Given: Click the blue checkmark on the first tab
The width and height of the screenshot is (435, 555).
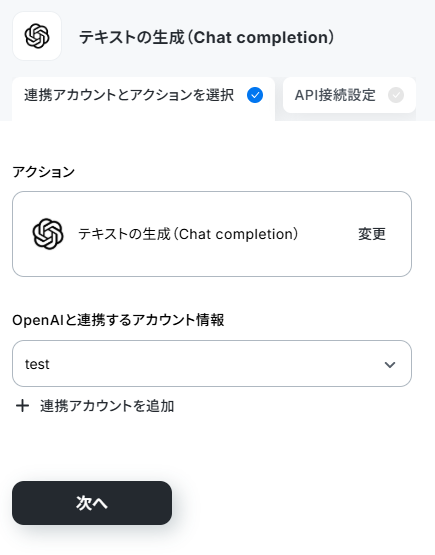Looking at the screenshot, I should click(255, 95).
